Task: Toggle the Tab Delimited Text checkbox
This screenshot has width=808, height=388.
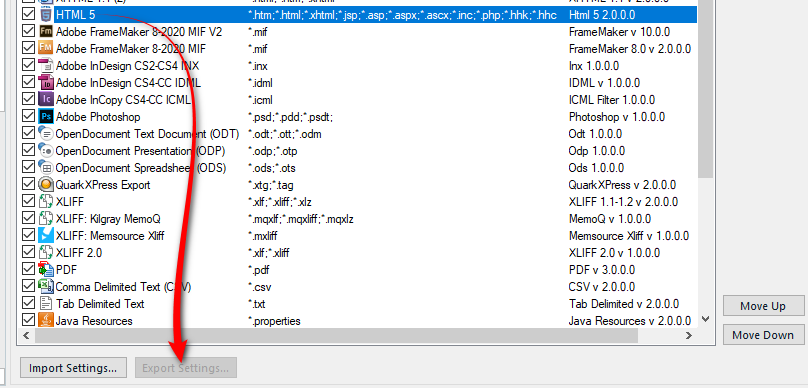Action: point(28,304)
